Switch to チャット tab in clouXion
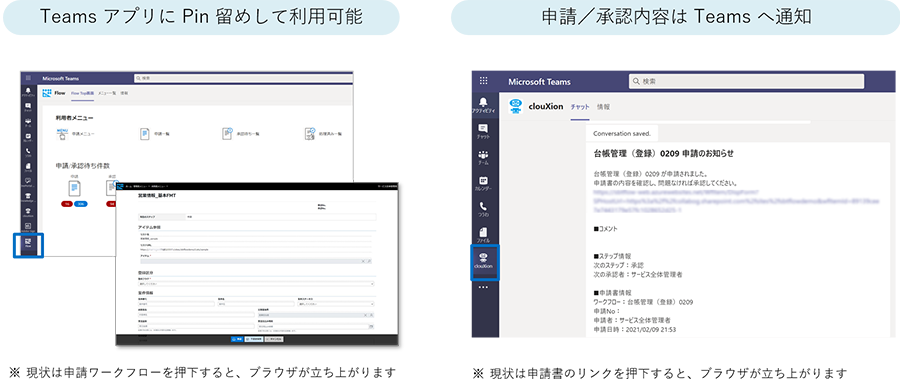The width and height of the screenshot is (900, 385). pyautogui.click(x=580, y=107)
